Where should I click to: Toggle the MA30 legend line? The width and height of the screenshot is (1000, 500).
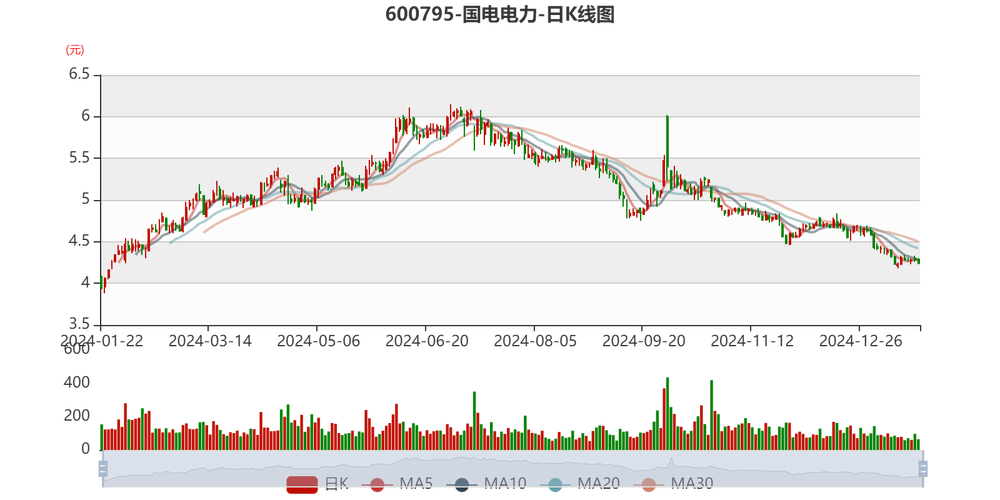672,484
